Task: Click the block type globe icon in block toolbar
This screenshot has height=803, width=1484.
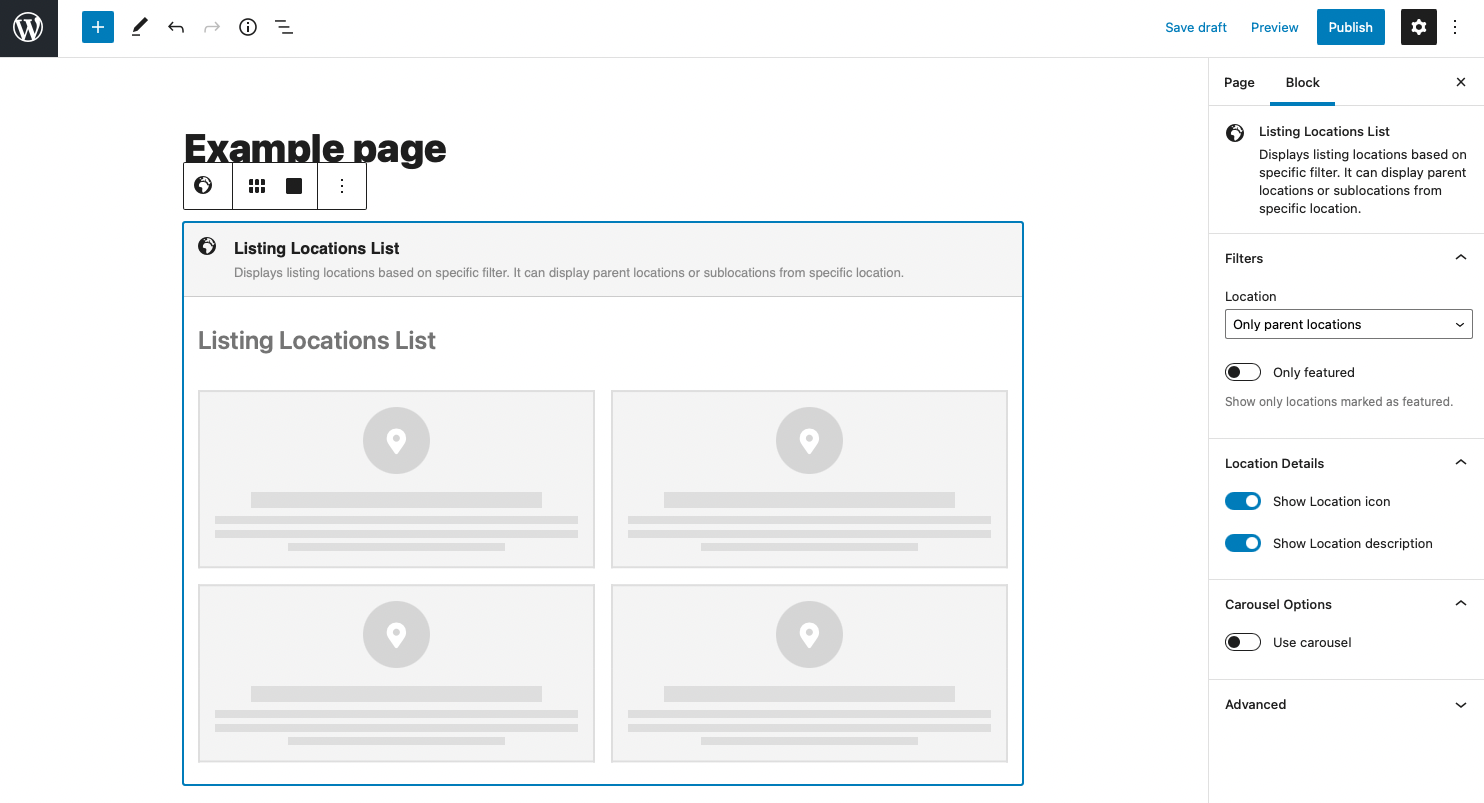Action: [x=204, y=185]
